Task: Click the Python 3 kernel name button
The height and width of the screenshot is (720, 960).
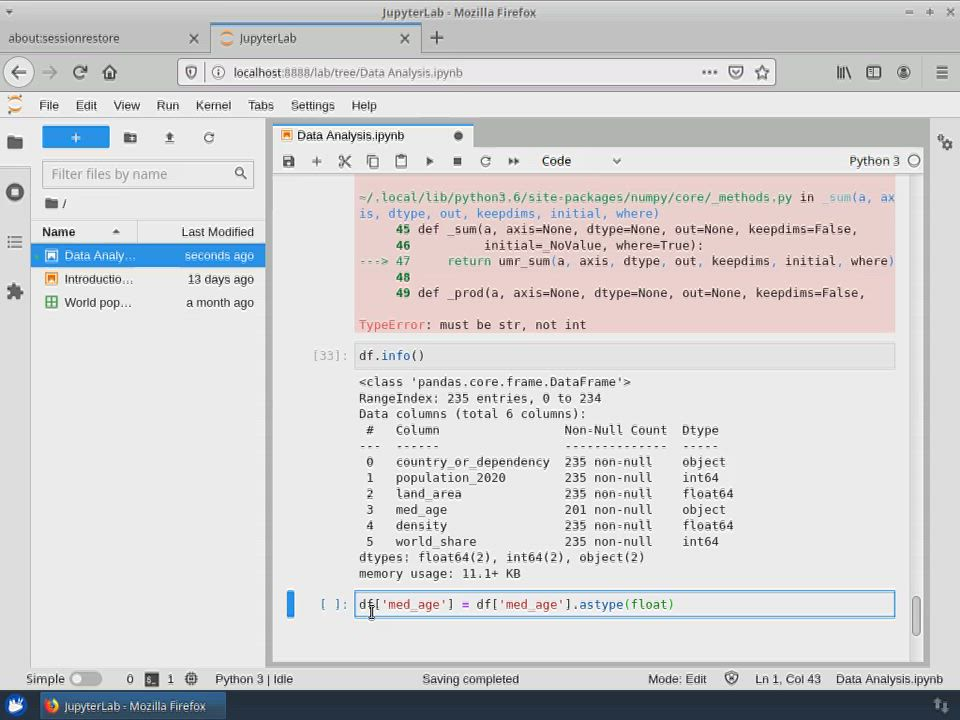Action: coord(874,161)
